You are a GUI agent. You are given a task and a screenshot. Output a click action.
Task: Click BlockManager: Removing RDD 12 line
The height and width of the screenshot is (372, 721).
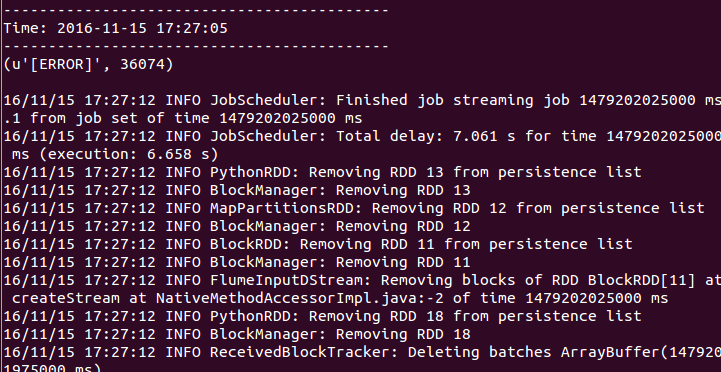(237, 226)
